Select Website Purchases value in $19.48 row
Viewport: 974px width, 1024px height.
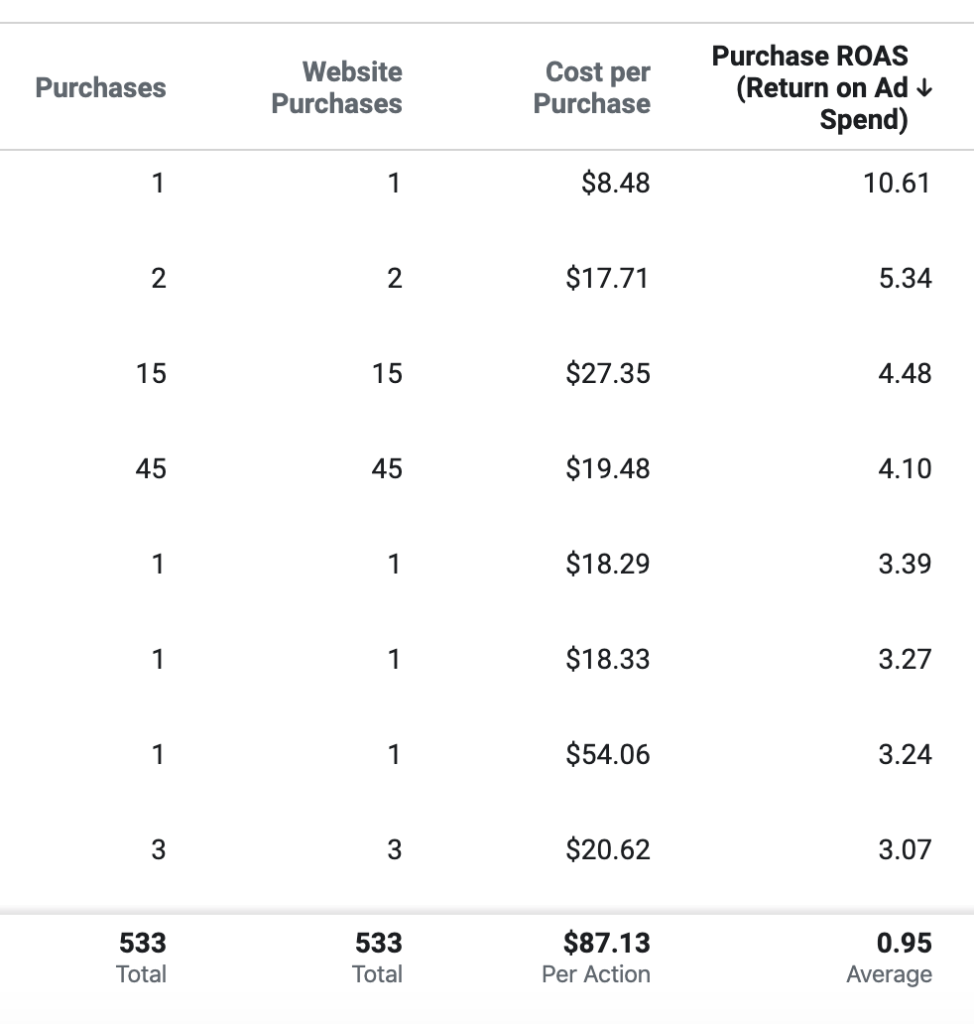click(x=387, y=469)
